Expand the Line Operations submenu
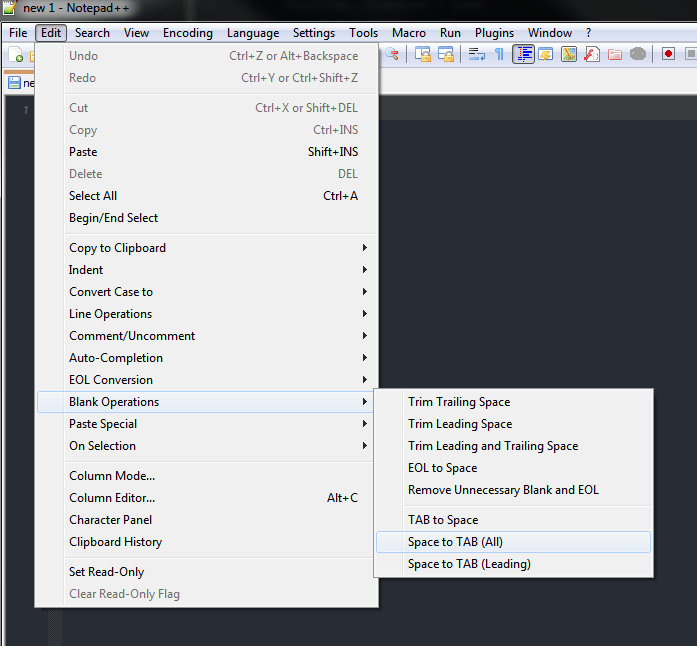 (x=207, y=314)
